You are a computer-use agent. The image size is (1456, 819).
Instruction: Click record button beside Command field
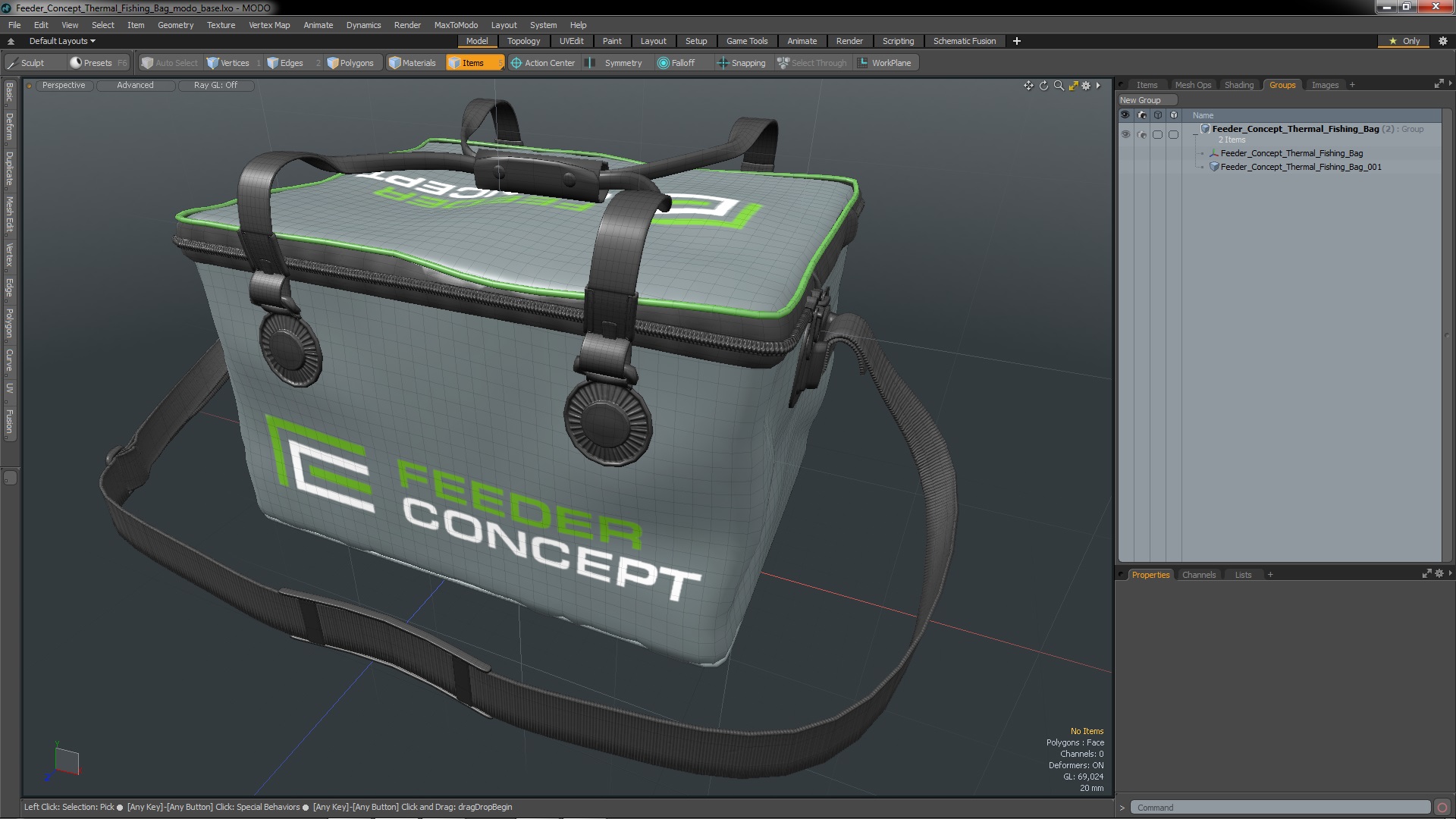(x=1442, y=808)
